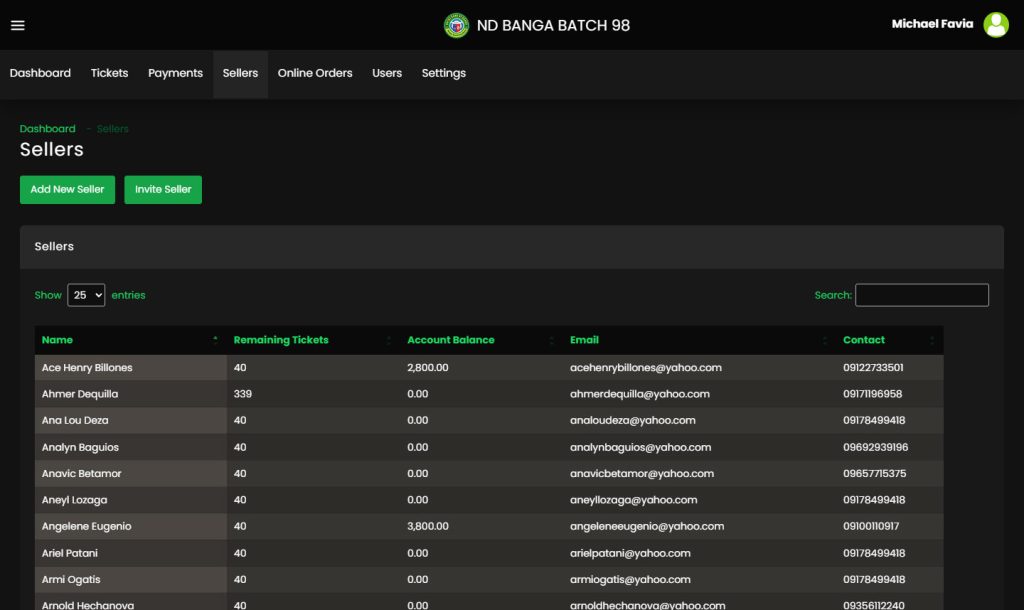Go to the Tickets tab
1024x610 pixels.
pyautogui.click(x=109, y=73)
